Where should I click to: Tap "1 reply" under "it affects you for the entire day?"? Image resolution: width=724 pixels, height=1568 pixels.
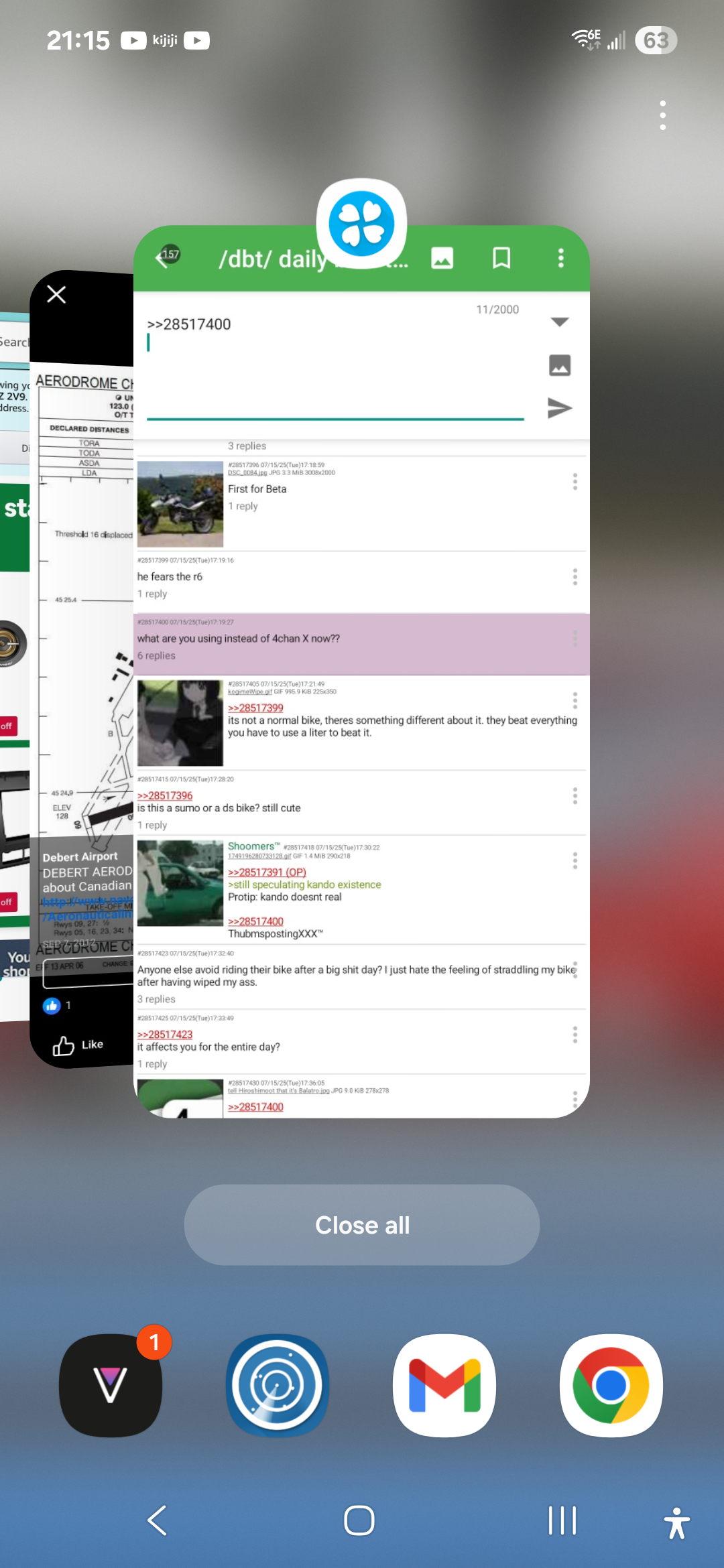pyautogui.click(x=152, y=1063)
